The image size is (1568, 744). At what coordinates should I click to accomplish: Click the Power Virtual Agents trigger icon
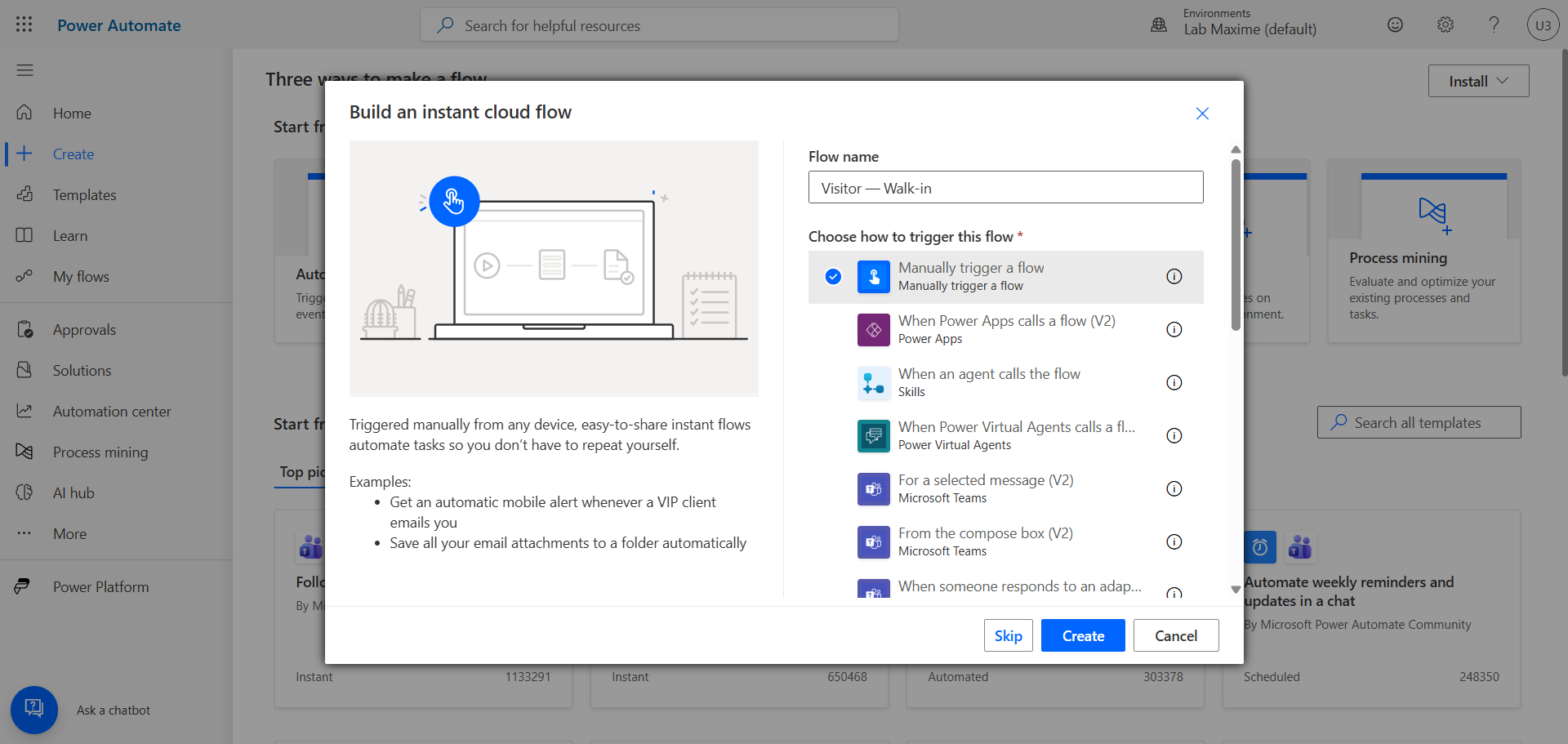[x=874, y=436]
